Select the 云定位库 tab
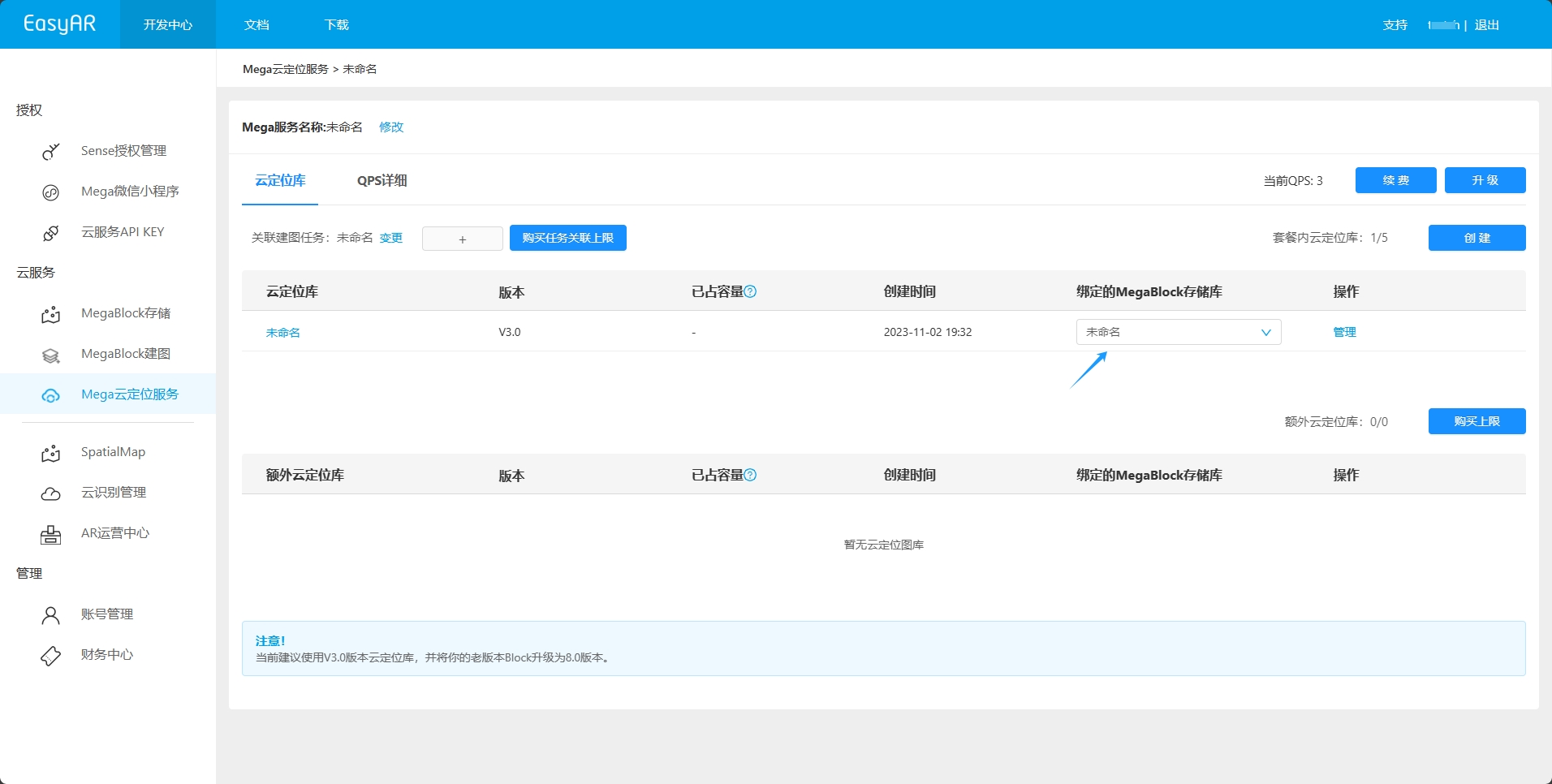This screenshot has width=1552, height=784. point(279,180)
